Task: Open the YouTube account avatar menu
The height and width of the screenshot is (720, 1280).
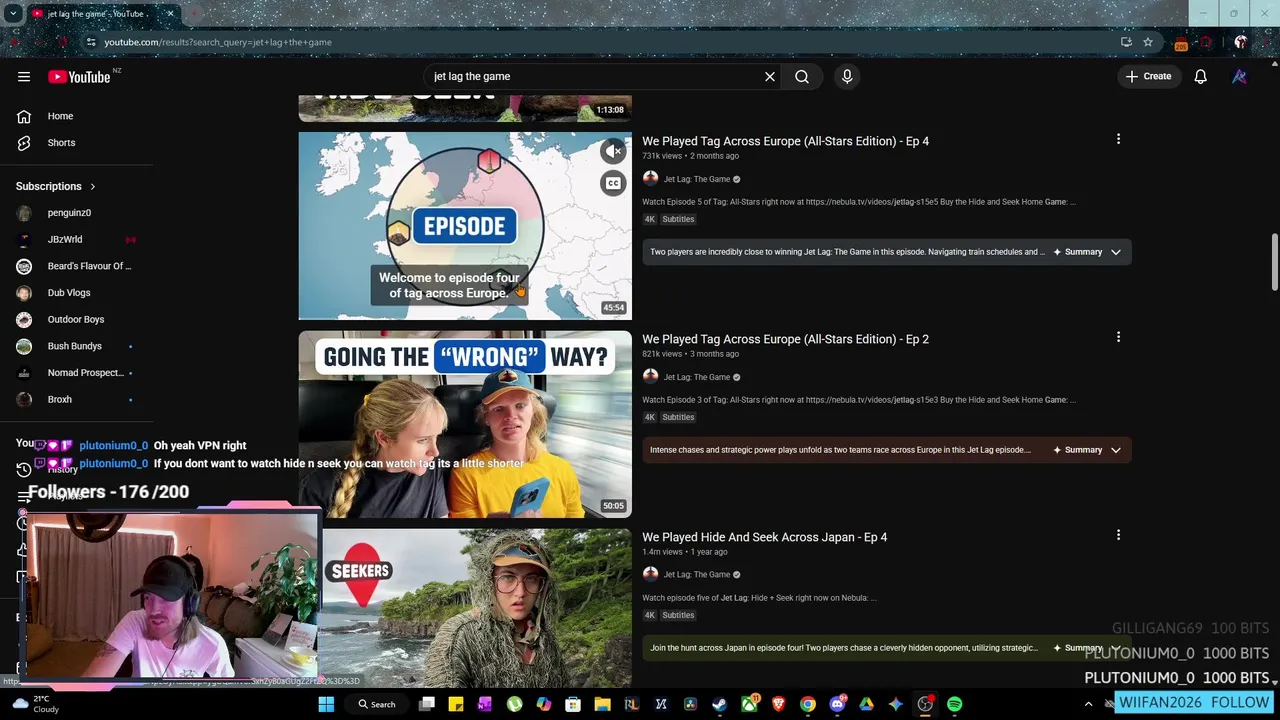Action: point(1240,76)
